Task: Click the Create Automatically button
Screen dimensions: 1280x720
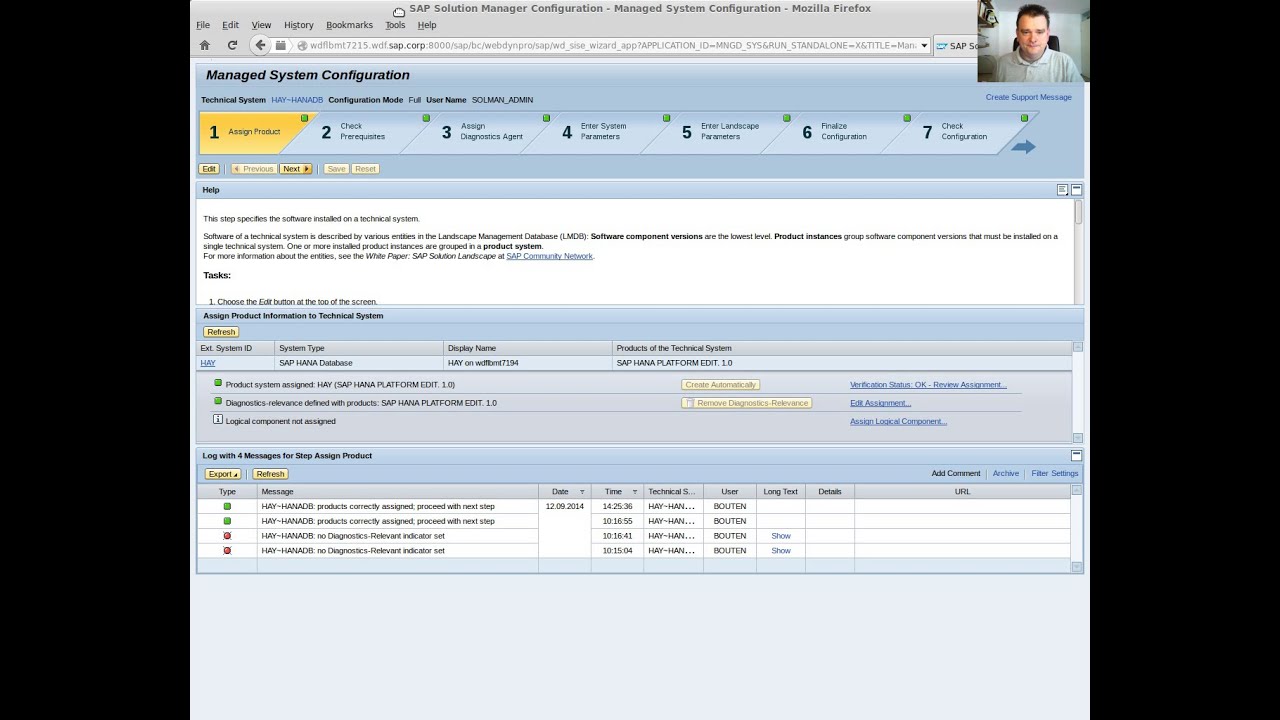Action: (x=720, y=385)
